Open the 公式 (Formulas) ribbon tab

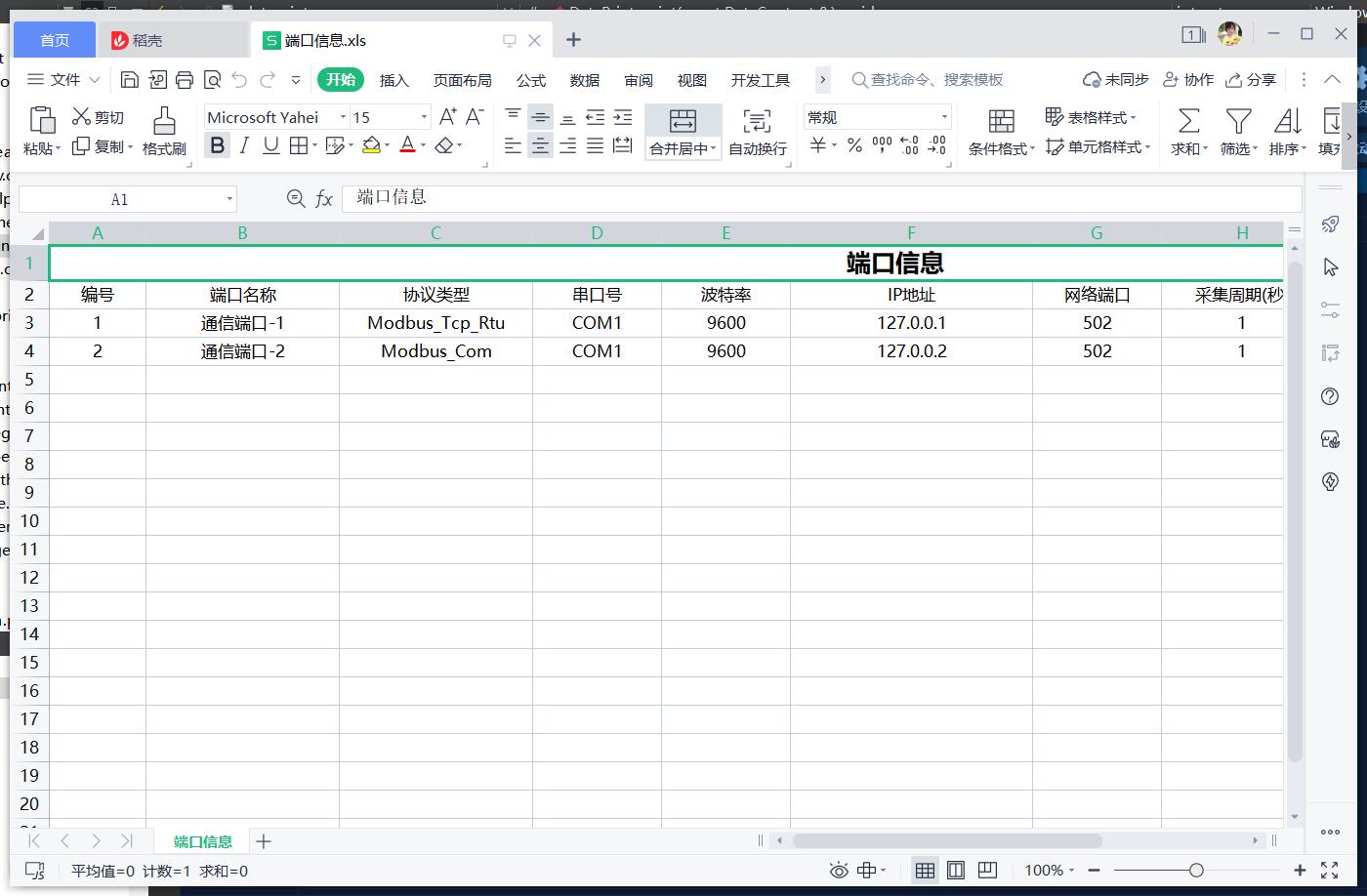click(x=531, y=80)
